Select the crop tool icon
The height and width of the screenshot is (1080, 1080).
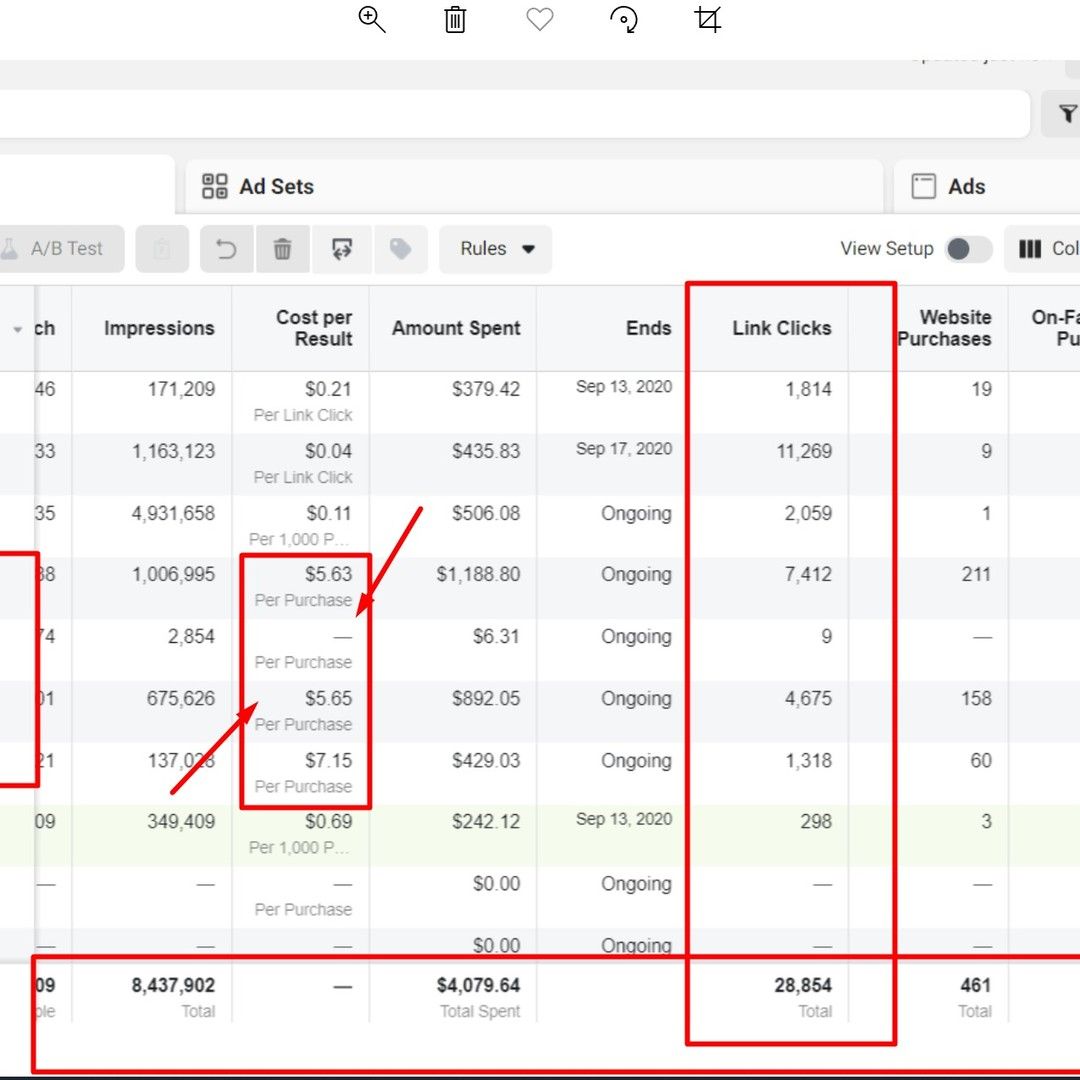pyautogui.click(x=708, y=20)
